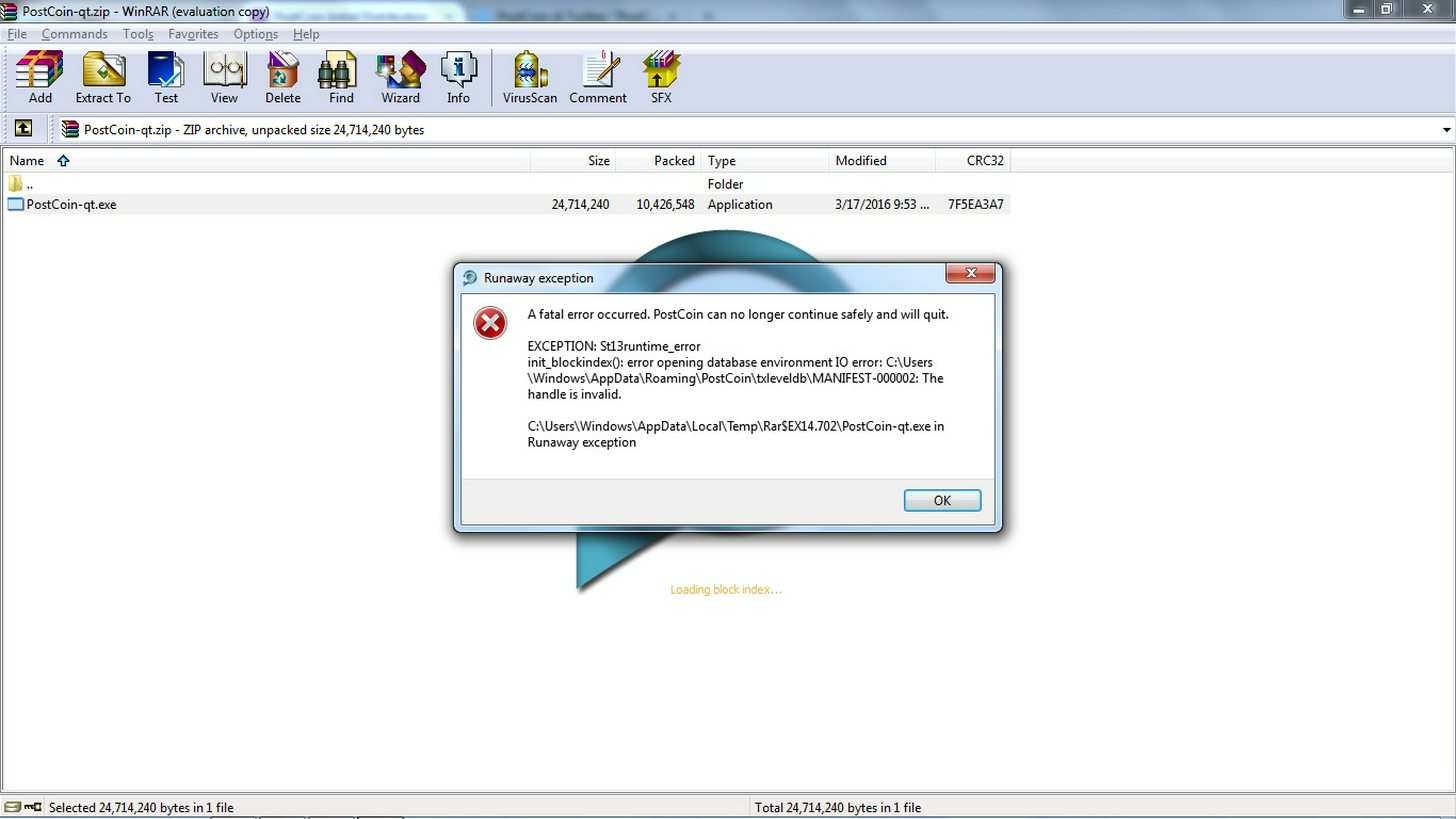Open the Find files tool
The image size is (1456, 819).
point(341,78)
